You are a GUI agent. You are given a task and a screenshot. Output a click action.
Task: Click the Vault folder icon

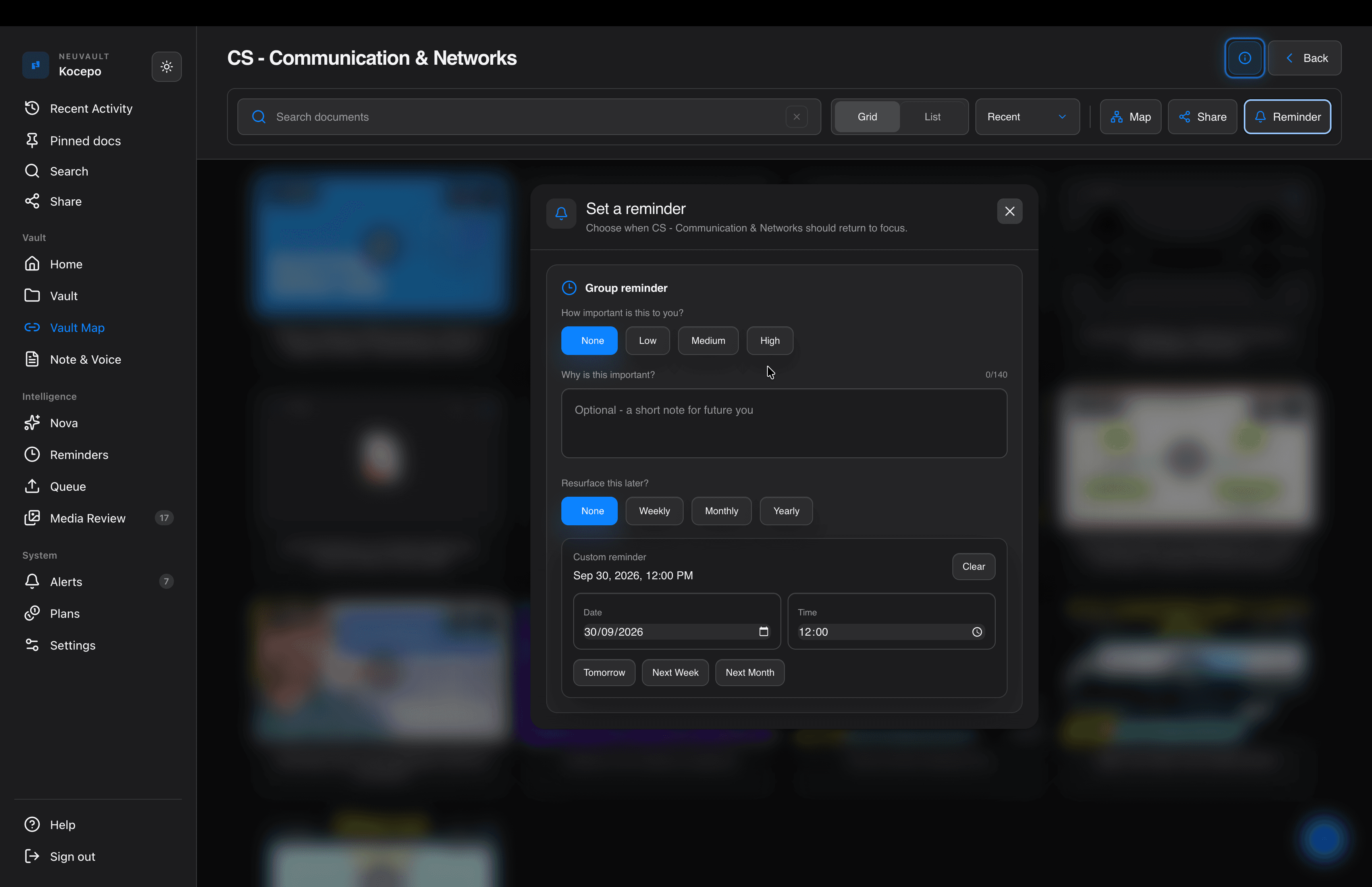coord(32,295)
